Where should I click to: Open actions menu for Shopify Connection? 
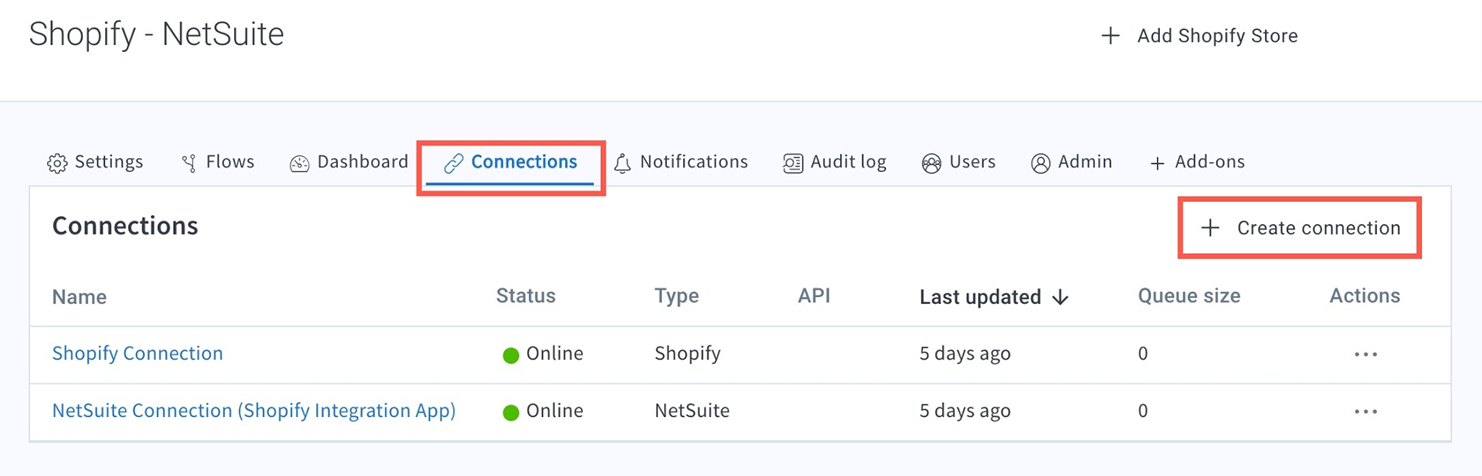click(x=1365, y=354)
